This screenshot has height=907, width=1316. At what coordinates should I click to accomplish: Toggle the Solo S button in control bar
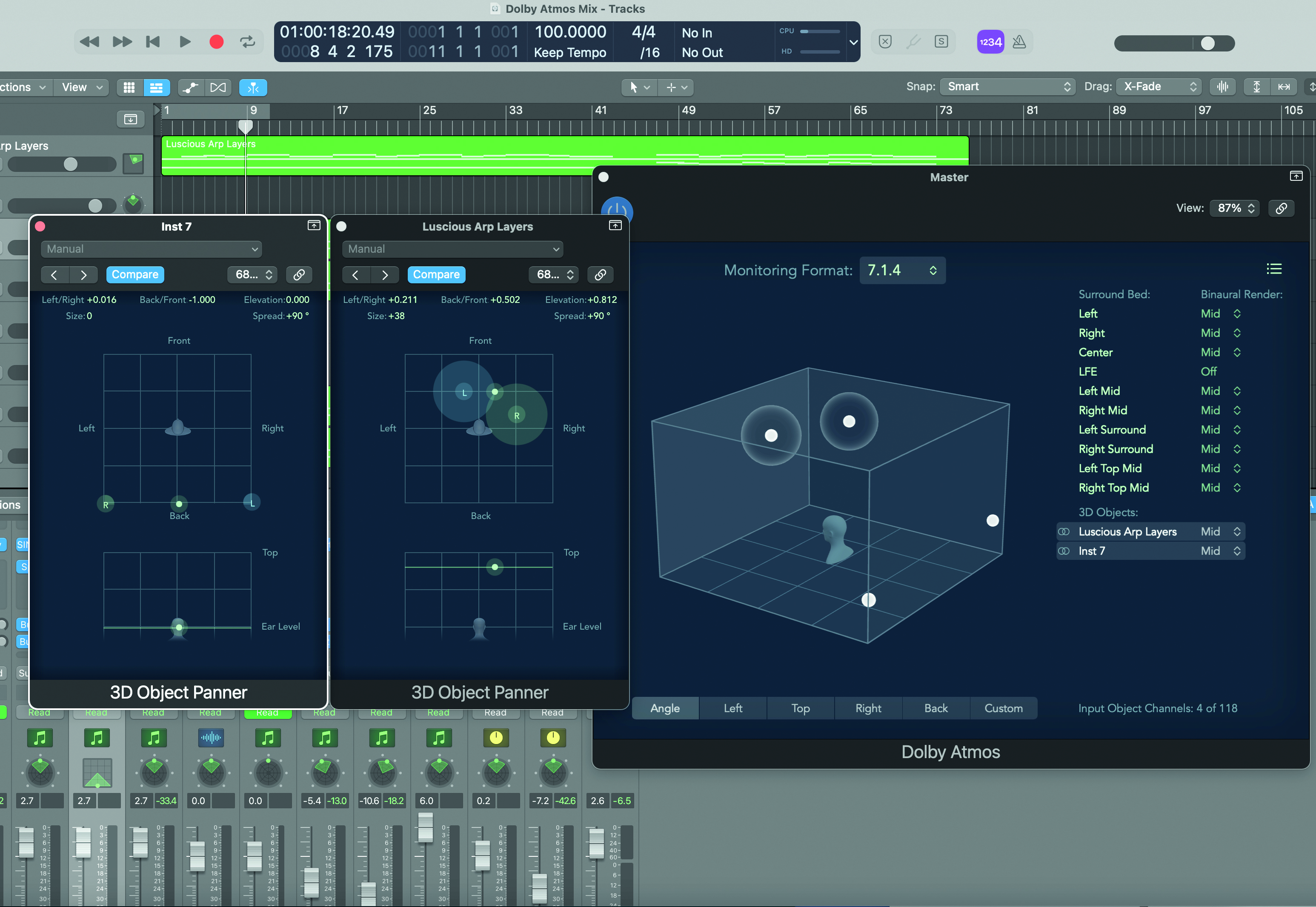(941, 42)
